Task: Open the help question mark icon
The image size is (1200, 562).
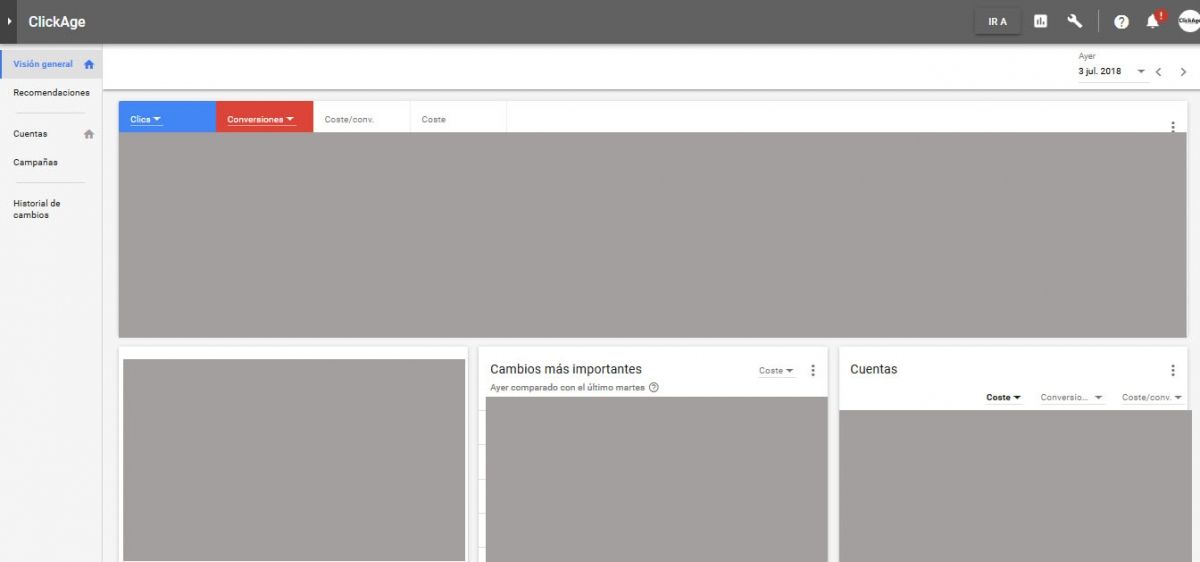Action: 1121,22
